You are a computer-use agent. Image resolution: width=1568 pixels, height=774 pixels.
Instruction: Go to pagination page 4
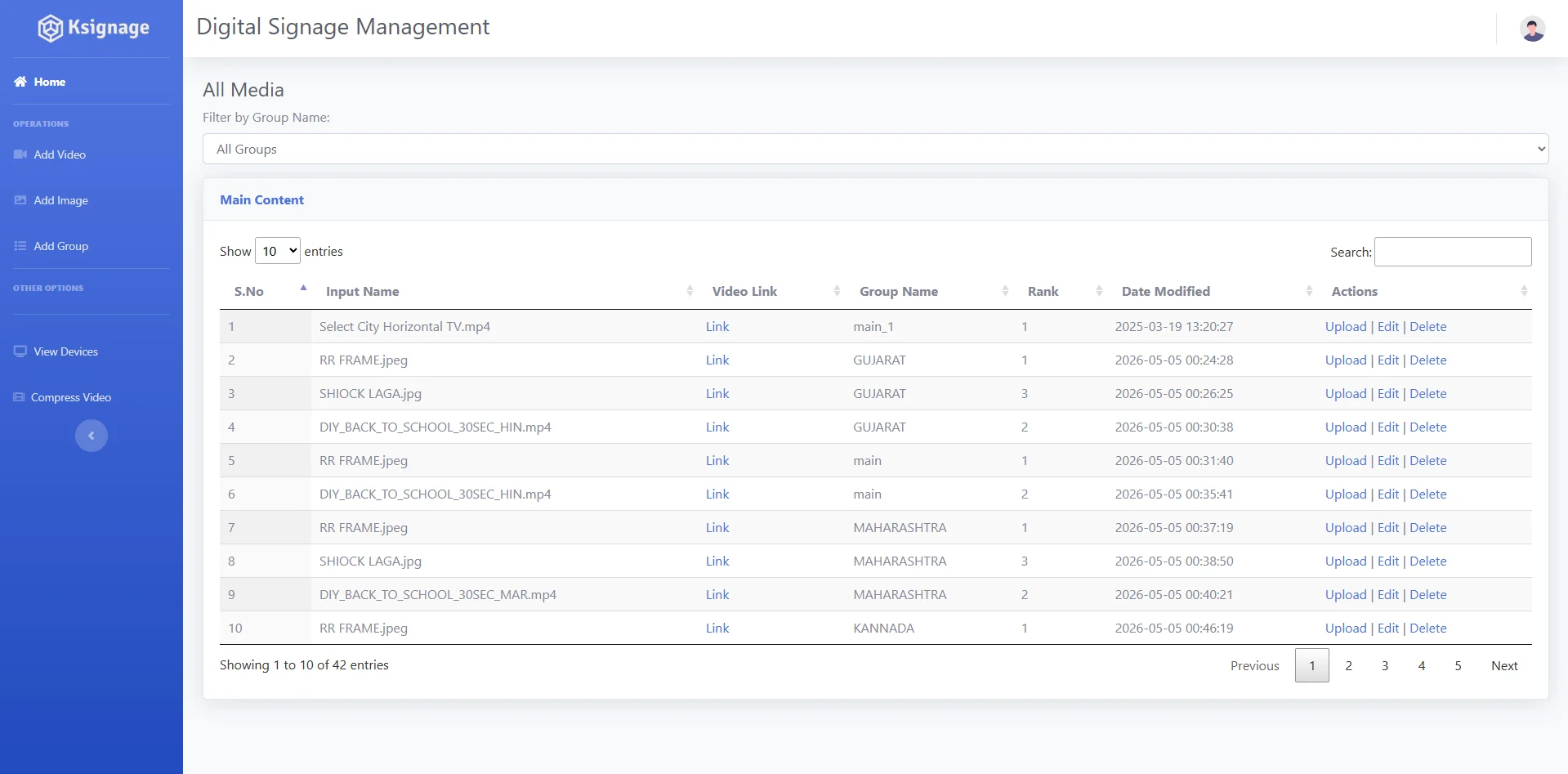[x=1422, y=665]
